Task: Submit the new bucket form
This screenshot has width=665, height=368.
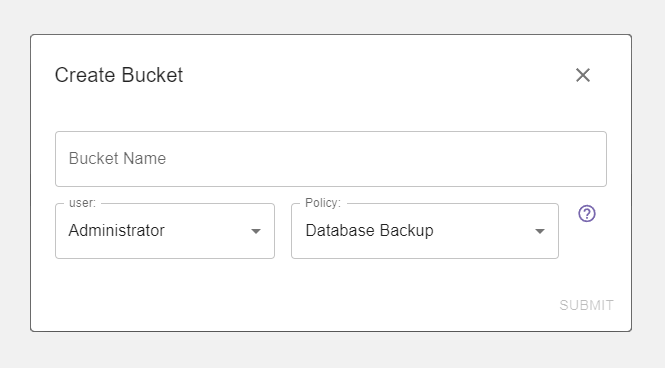Action: point(586,305)
